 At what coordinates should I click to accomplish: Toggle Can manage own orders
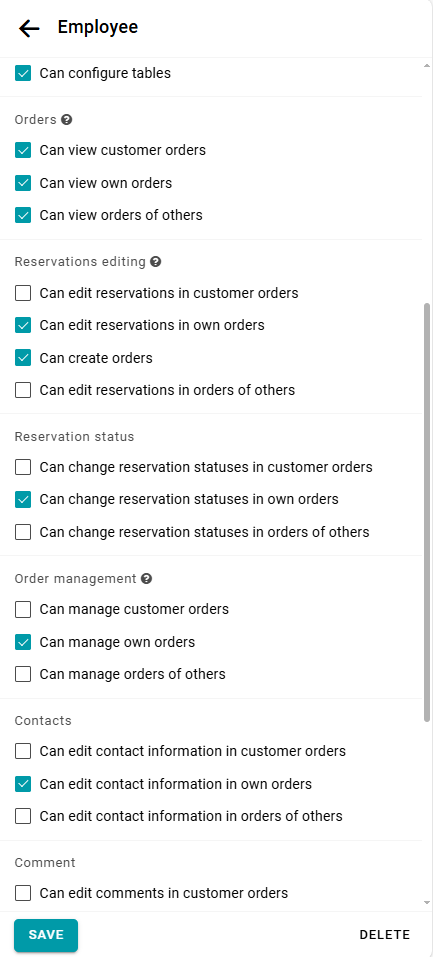[x=23, y=642]
